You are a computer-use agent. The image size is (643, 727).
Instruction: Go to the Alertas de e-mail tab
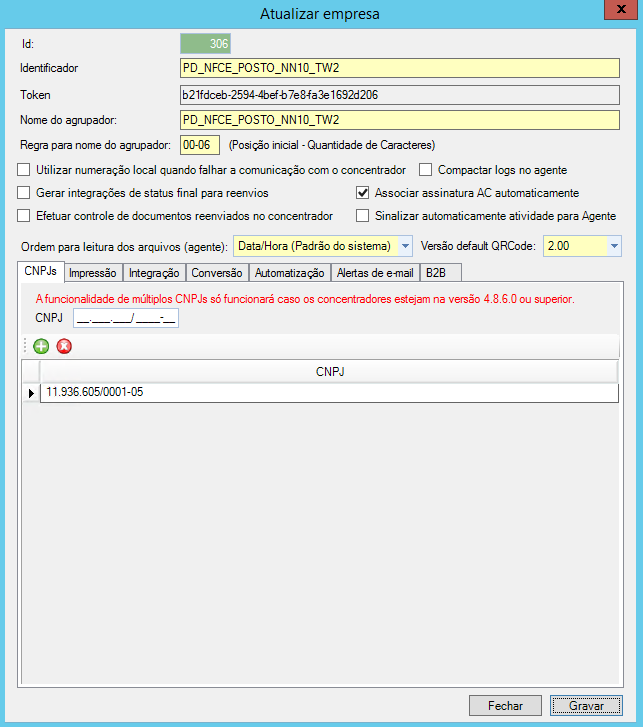pos(375,273)
